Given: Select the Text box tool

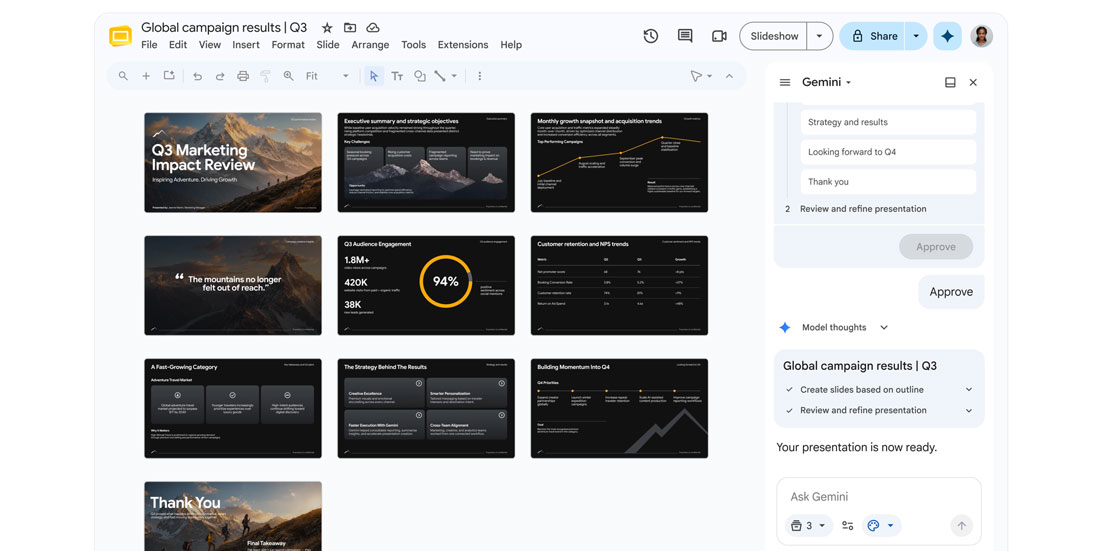Looking at the screenshot, I should click(x=397, y=76).
